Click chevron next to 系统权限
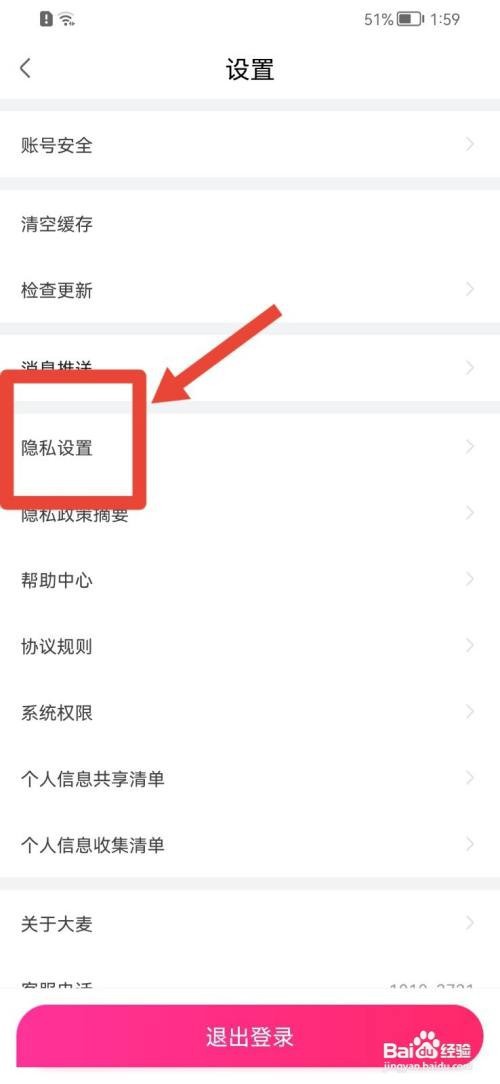 click(x=470, y=712)
